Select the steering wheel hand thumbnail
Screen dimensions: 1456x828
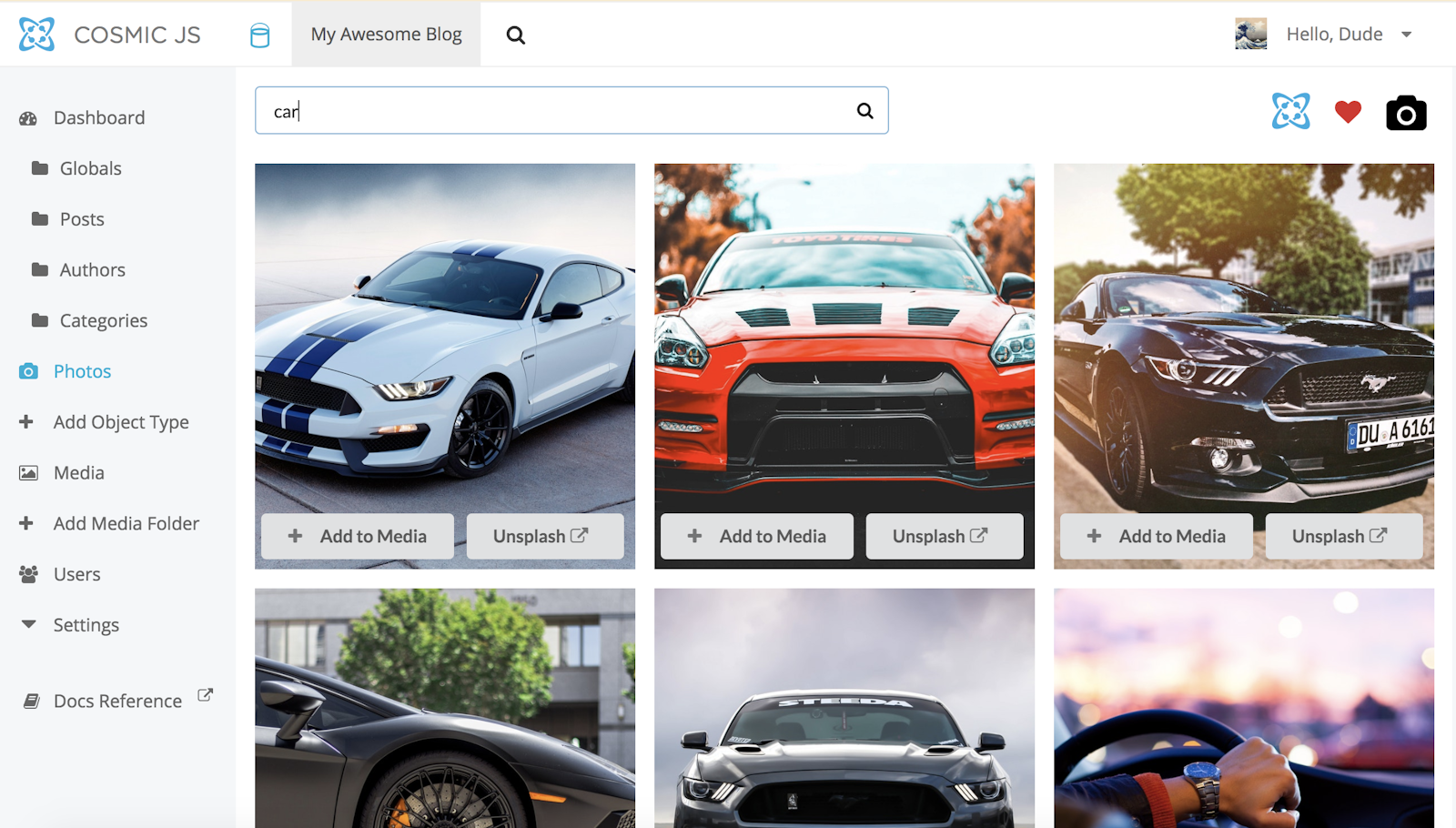1244,708
